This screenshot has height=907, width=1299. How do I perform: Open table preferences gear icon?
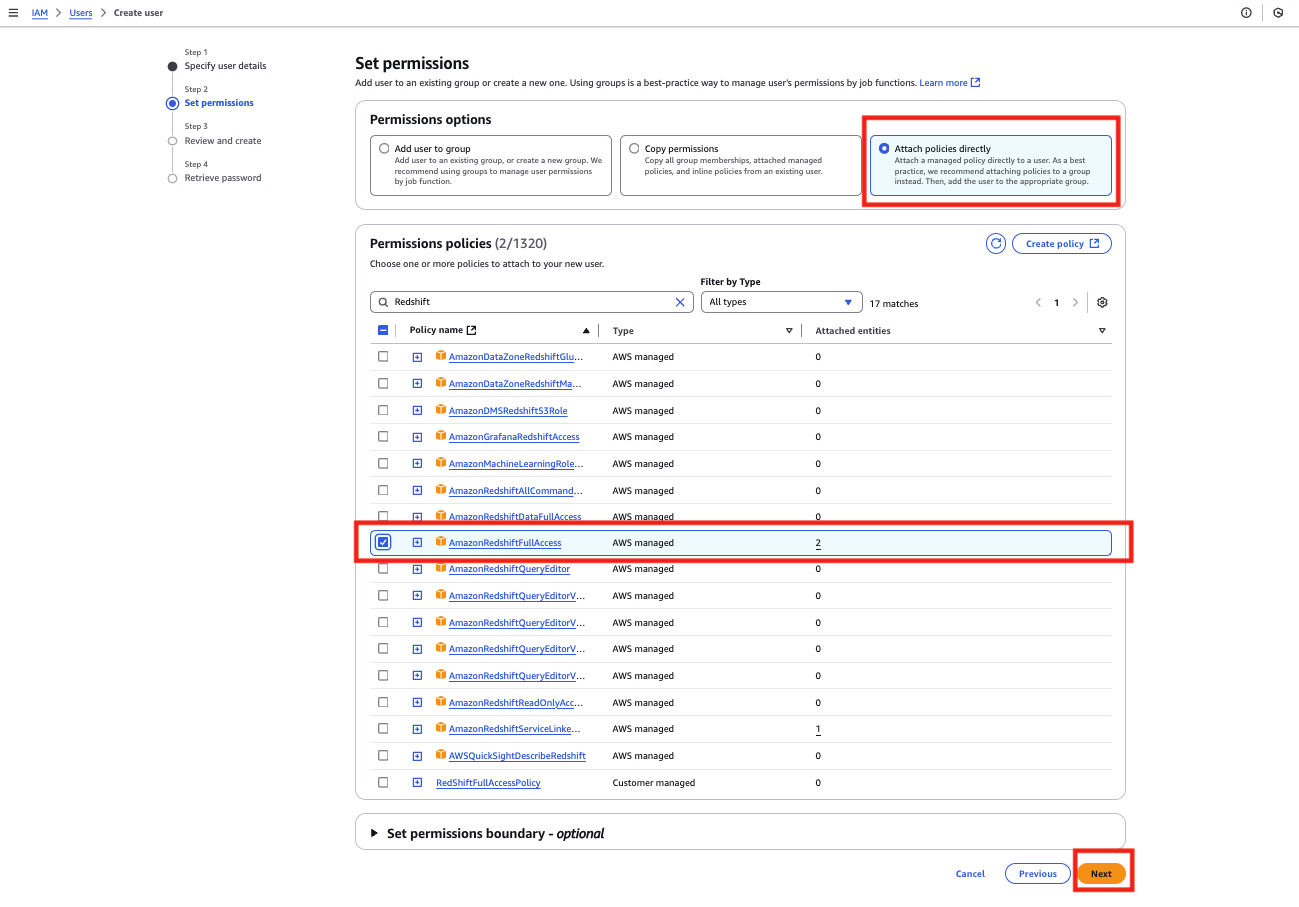tap(1102, 303)
